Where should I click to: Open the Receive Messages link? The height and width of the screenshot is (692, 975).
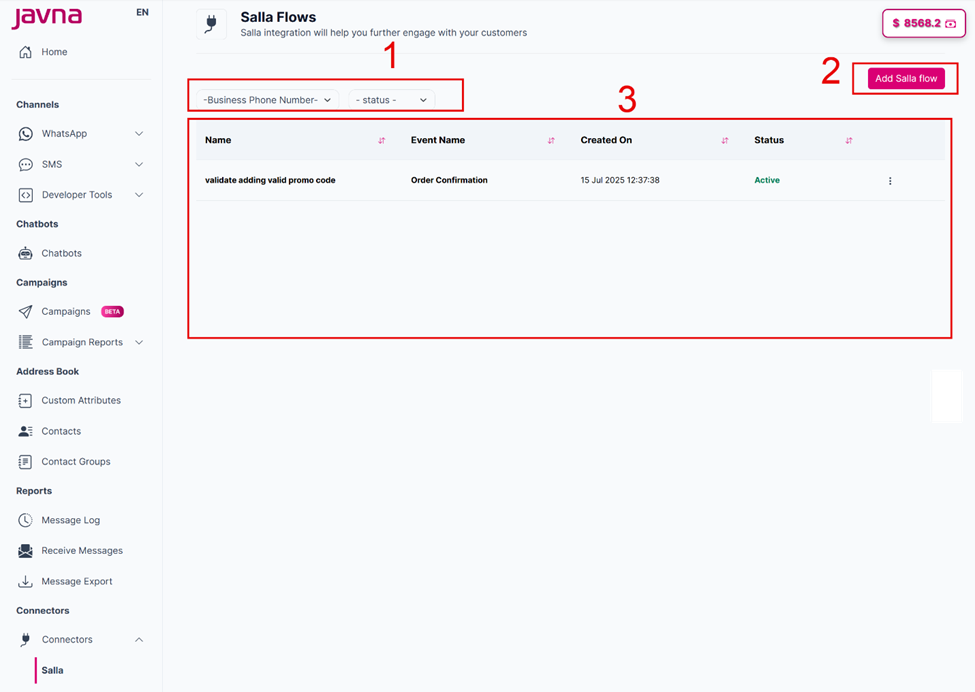pyautogui.click(x=82, y=551)
